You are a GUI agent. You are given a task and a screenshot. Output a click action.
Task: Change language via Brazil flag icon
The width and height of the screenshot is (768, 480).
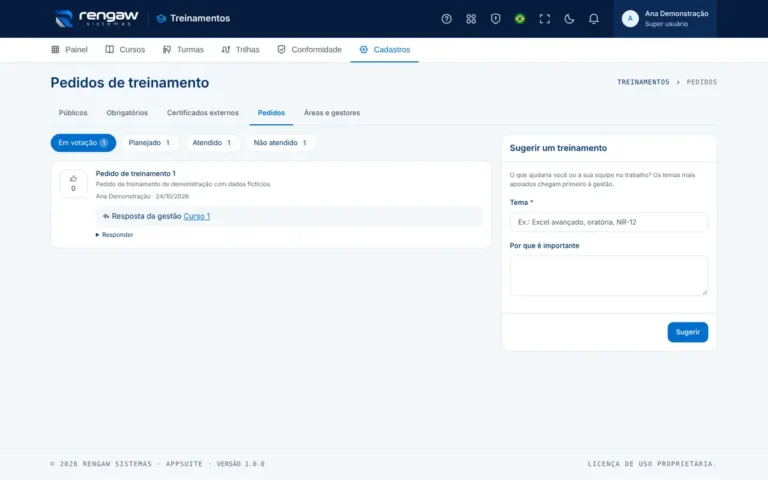click(520, 19)
